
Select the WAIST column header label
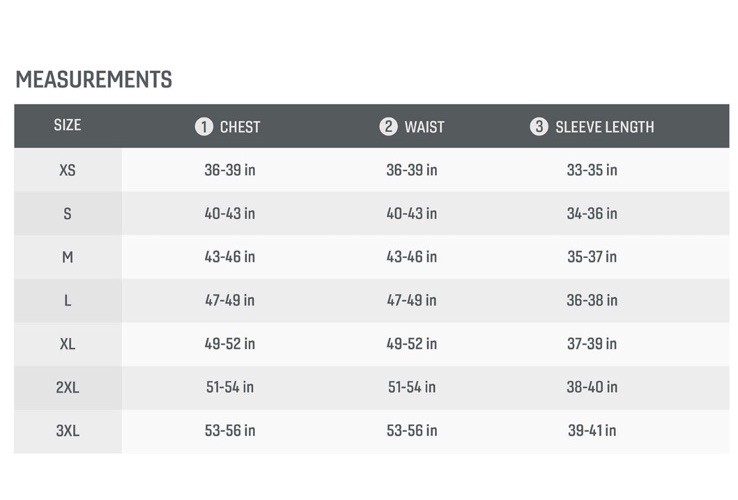[425, 127]
